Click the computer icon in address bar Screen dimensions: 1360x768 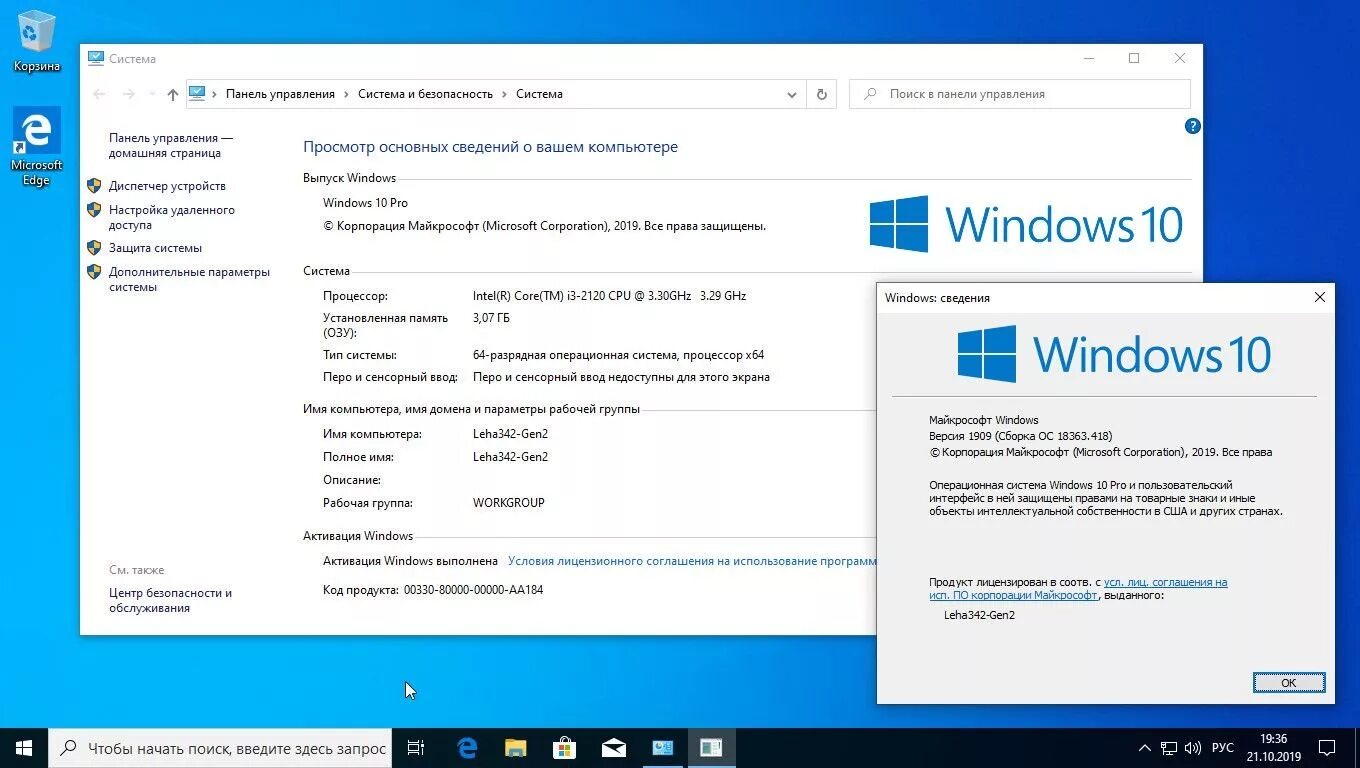197,93
